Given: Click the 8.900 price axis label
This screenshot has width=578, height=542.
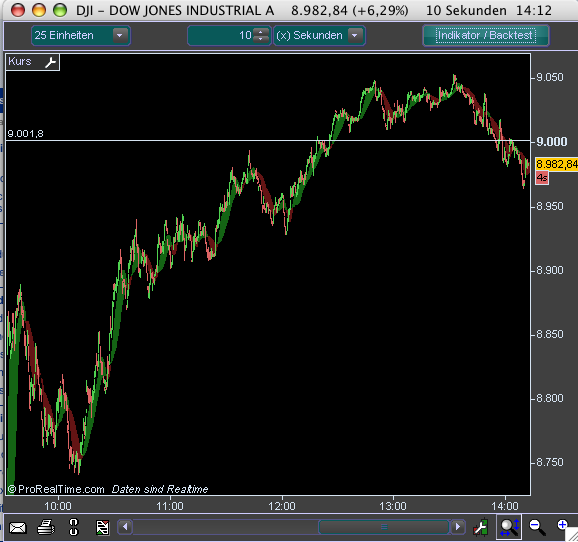Looking at the screenshot, I should [x=550, y=270].
